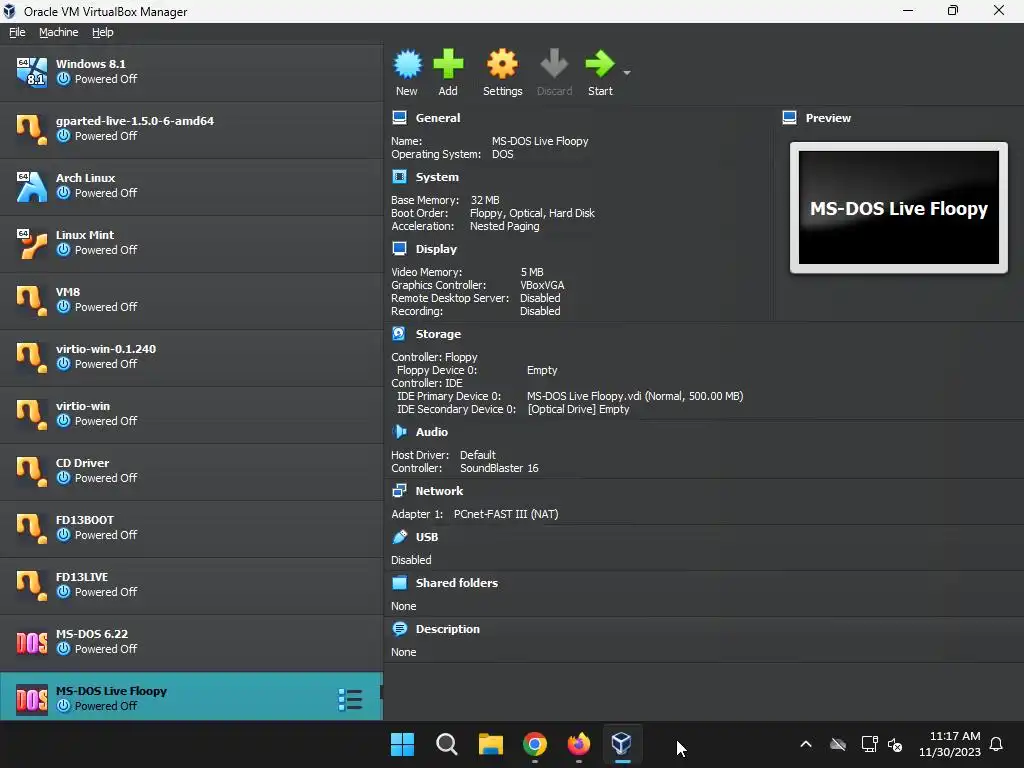
Task: Click the Storage section disk icon
Action: [399, 333]
